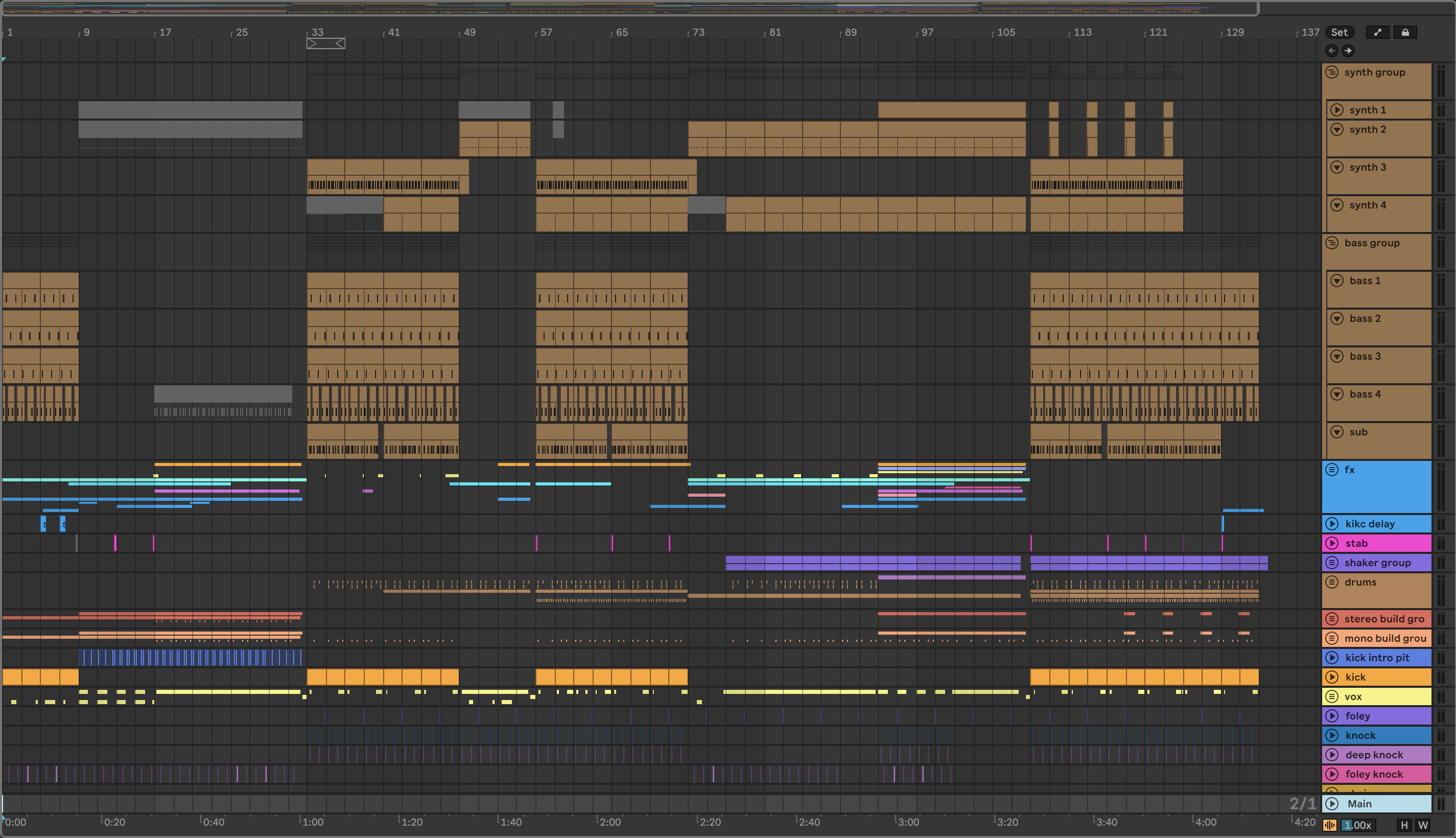1456x838 pixels.
Task: Click the stab track unfold icon
Action: pyautogui.click(x=1332, y=543)
